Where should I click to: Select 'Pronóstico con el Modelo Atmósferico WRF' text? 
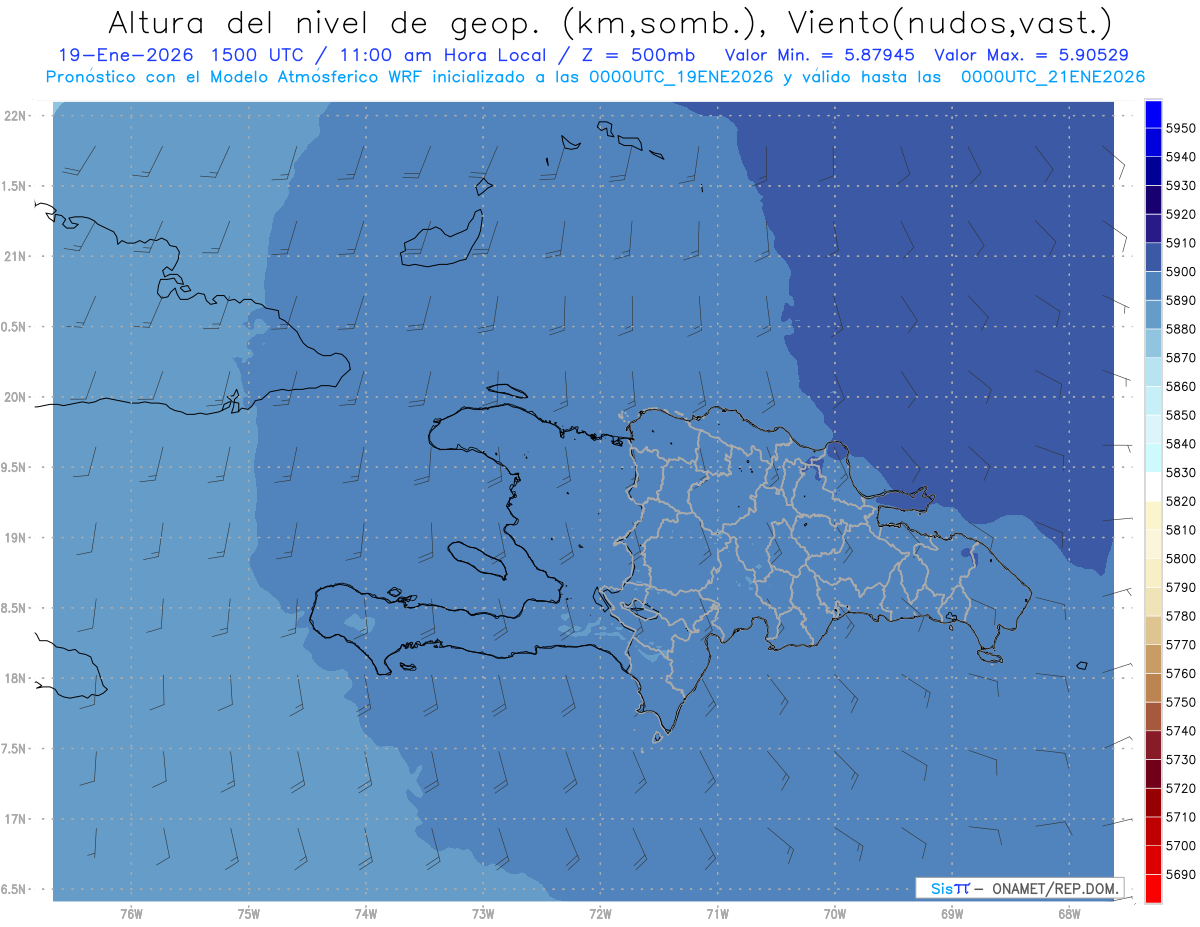tap(235, 77)
